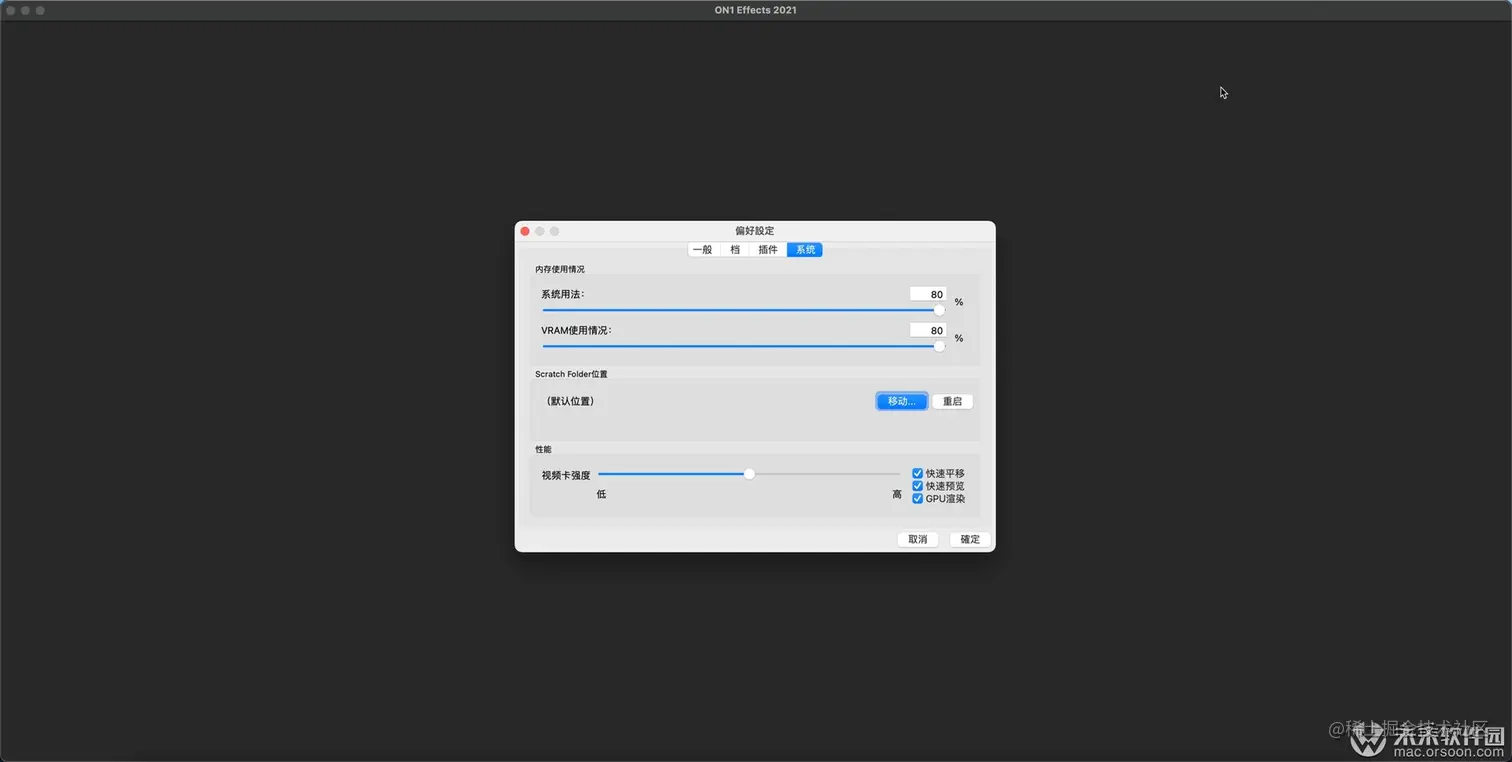1512x762 pixels.
Task: Click the 低 label under the slider
Action: coord(601,494)
